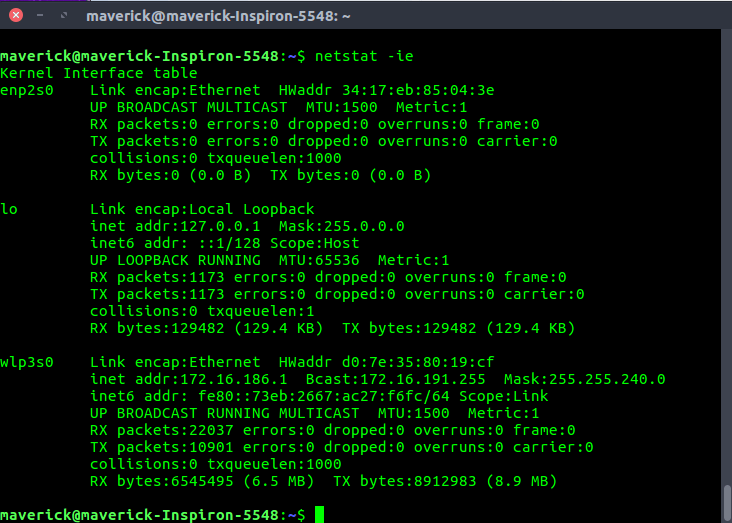732x523 pixels.
Task: Click 'UP BROADCAST MULTICAST' under enp2s0
Action: (189, 107)
